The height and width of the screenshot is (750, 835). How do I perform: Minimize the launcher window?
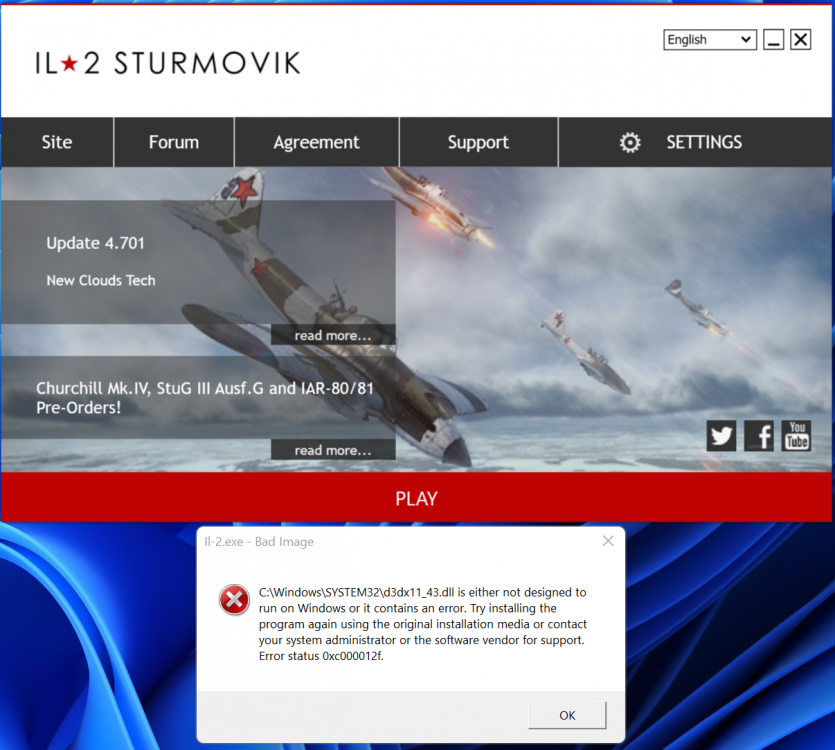pos(773,39)
